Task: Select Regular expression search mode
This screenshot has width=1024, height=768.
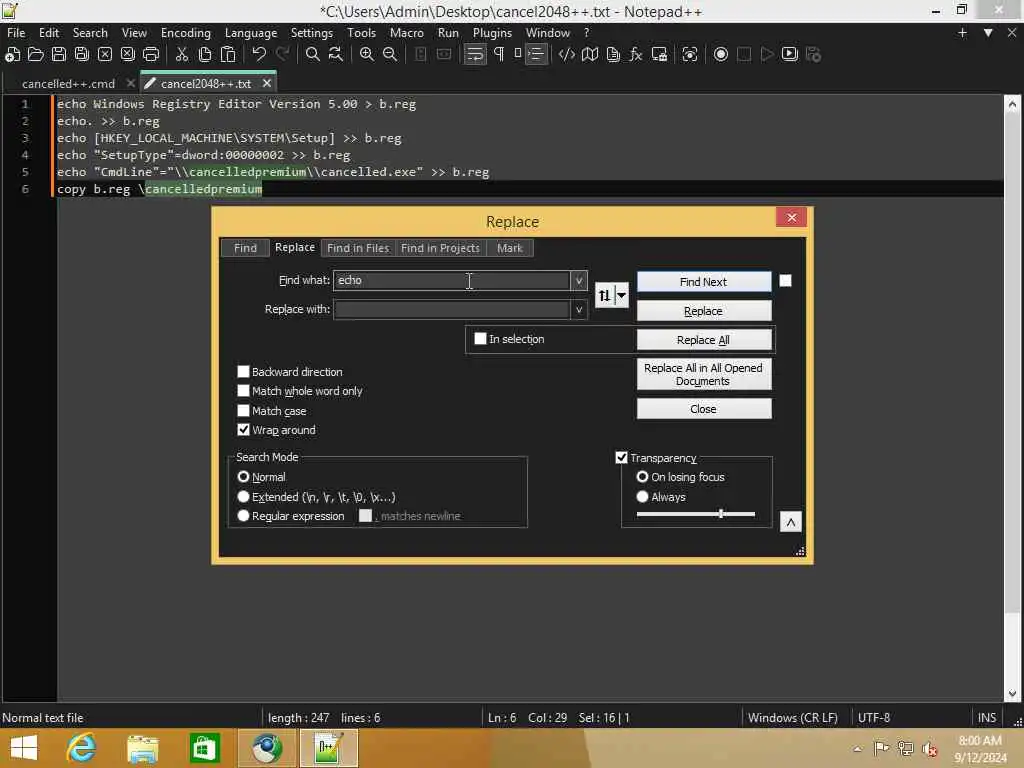Action: (x=244, y=516)
